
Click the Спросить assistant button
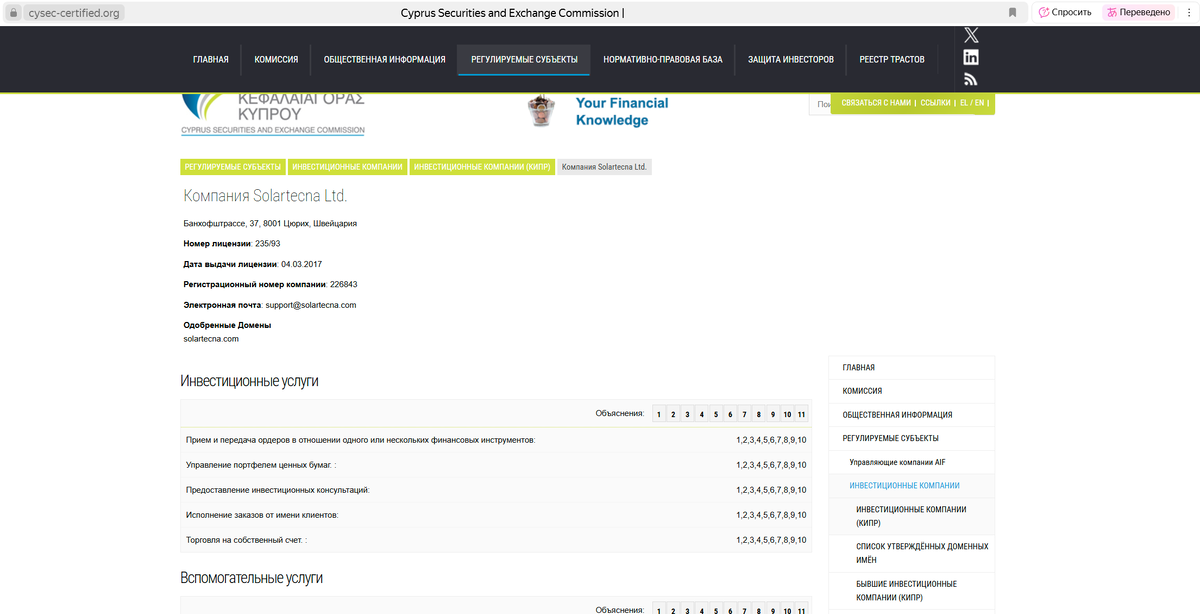(1065, 12)
